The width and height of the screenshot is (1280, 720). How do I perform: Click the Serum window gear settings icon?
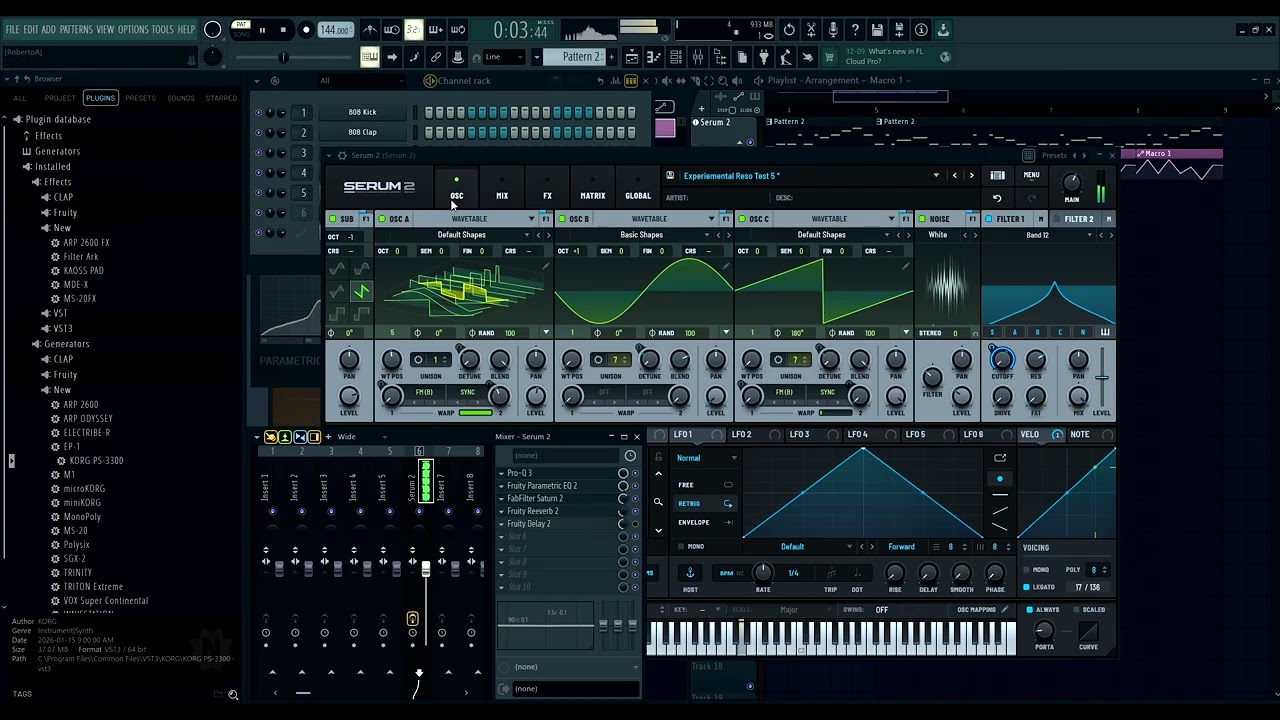[x=342, y=156]
